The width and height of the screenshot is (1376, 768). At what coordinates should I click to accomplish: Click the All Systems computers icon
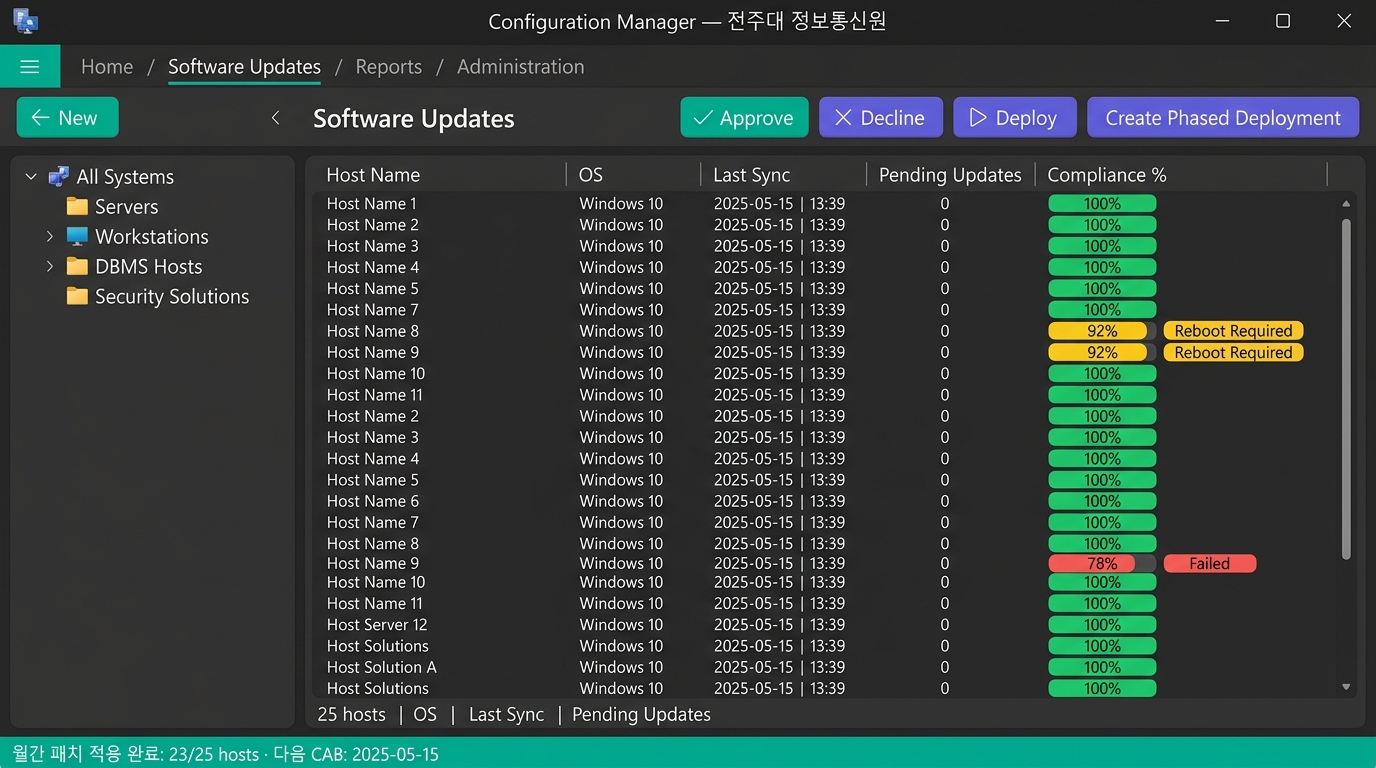pos(59,177)
